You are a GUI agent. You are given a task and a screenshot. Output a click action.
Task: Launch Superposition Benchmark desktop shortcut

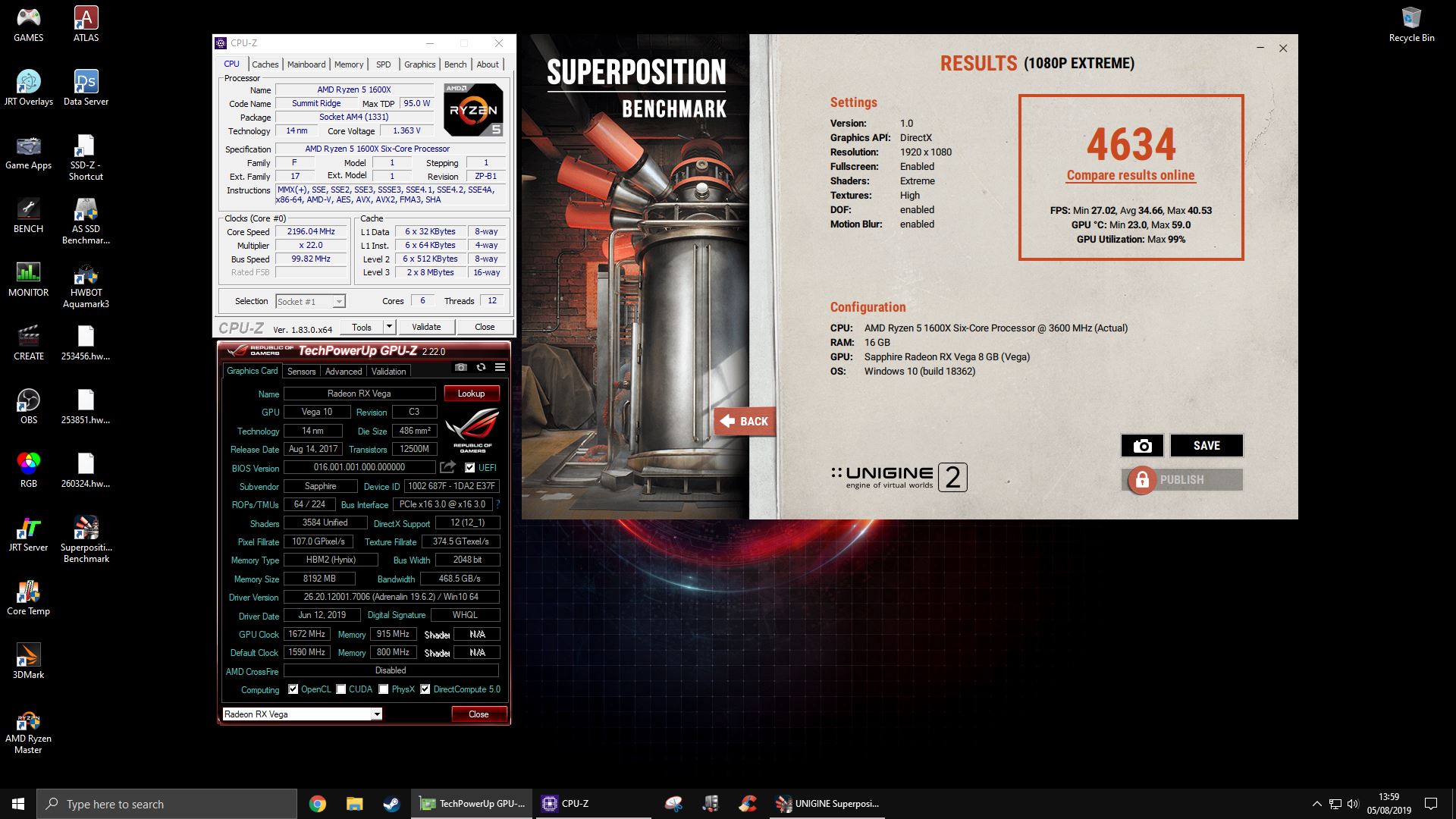[86, 539]
